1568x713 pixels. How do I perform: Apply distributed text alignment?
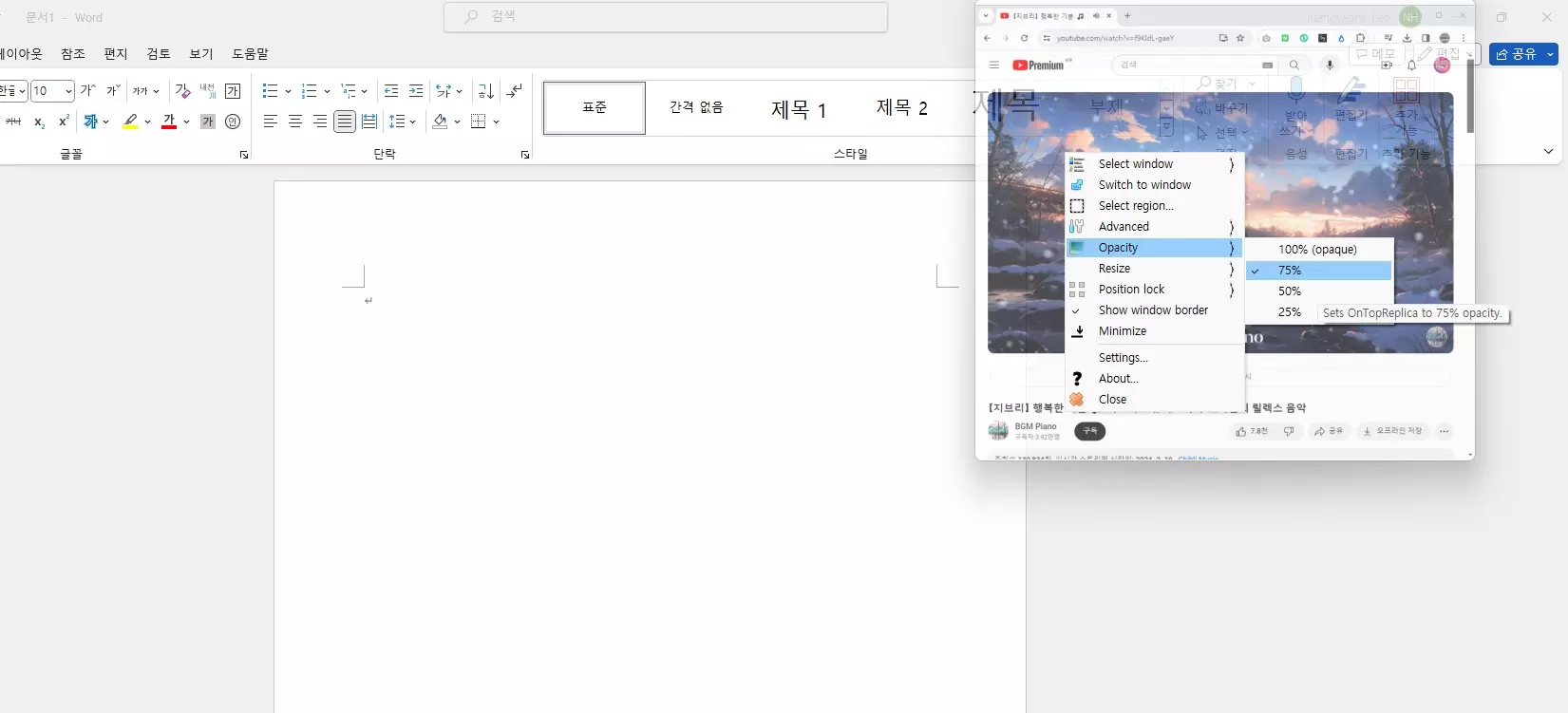pyautogui.click(x=369, y=122)
